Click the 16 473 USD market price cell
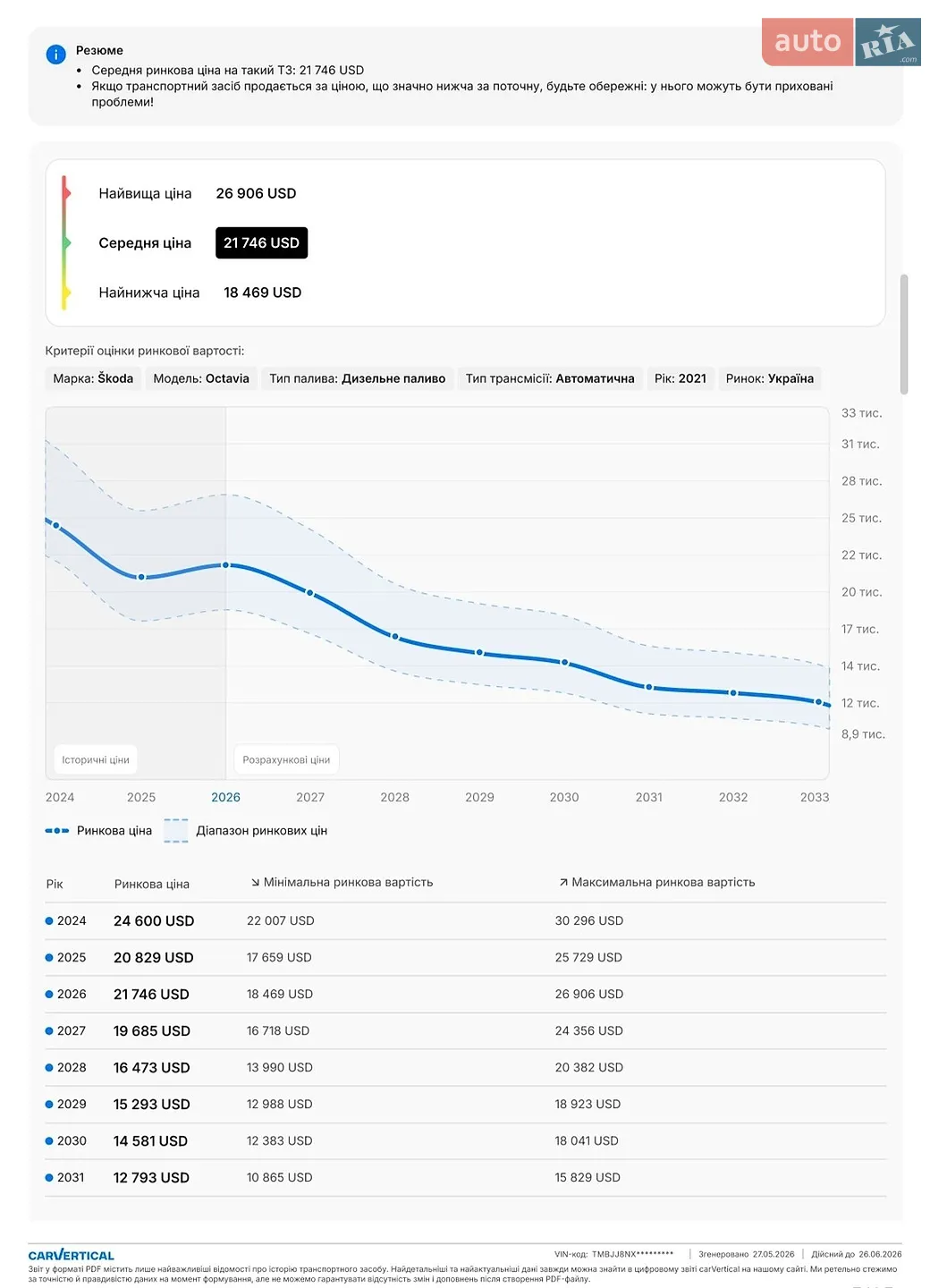 [x=152, y=1067]
